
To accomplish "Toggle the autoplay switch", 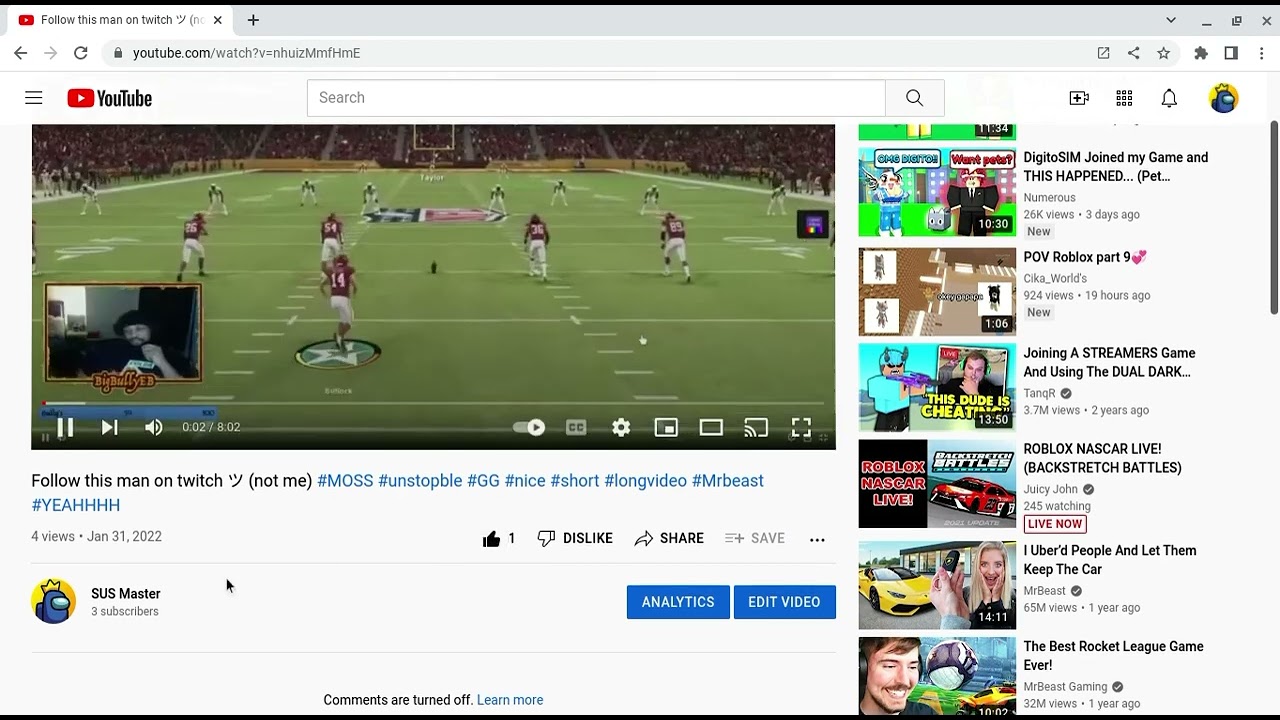I will pos(529,428).
